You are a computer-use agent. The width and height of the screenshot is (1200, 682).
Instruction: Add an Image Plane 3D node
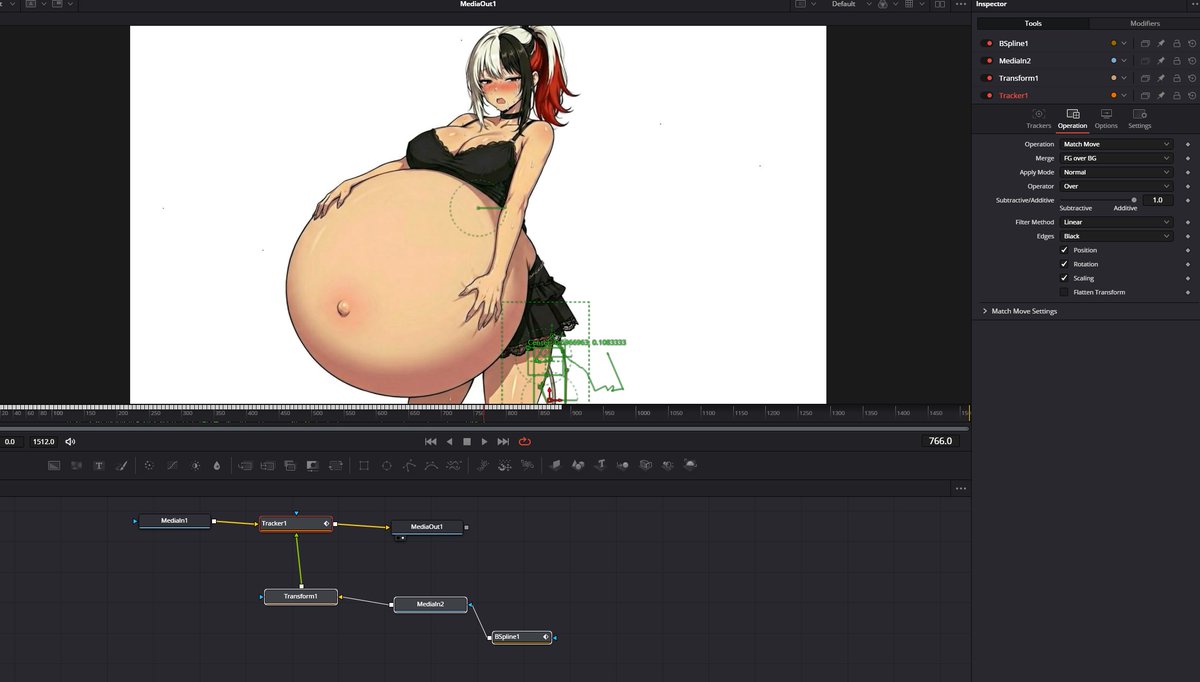(555, 465)
